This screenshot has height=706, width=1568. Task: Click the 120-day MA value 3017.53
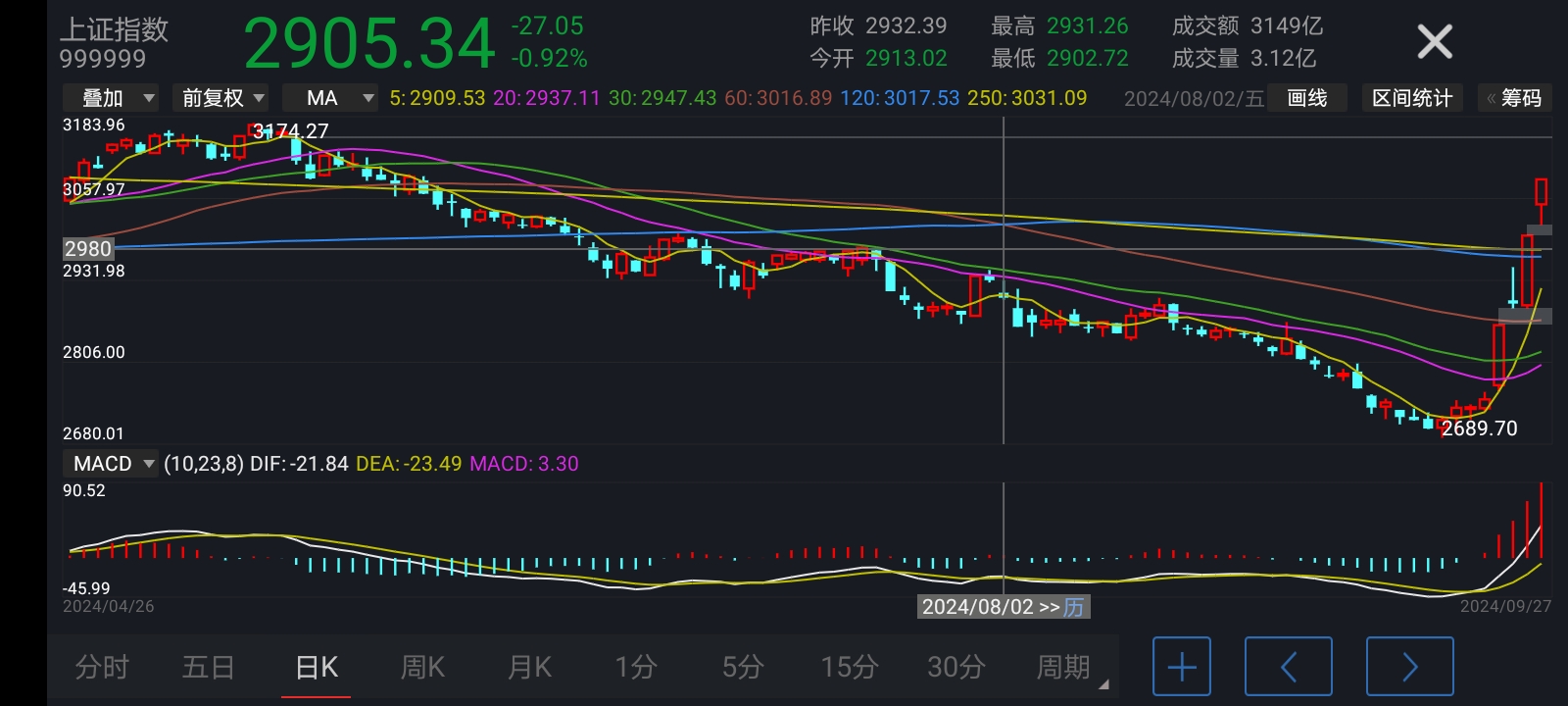tap(921, 98)
